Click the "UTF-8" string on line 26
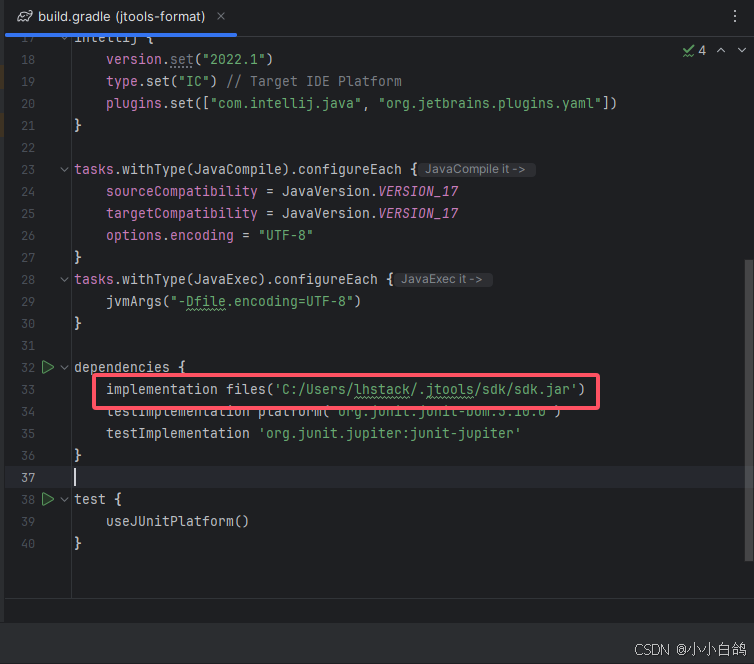This screenshot has width=754, height=664. coord(286,236)
